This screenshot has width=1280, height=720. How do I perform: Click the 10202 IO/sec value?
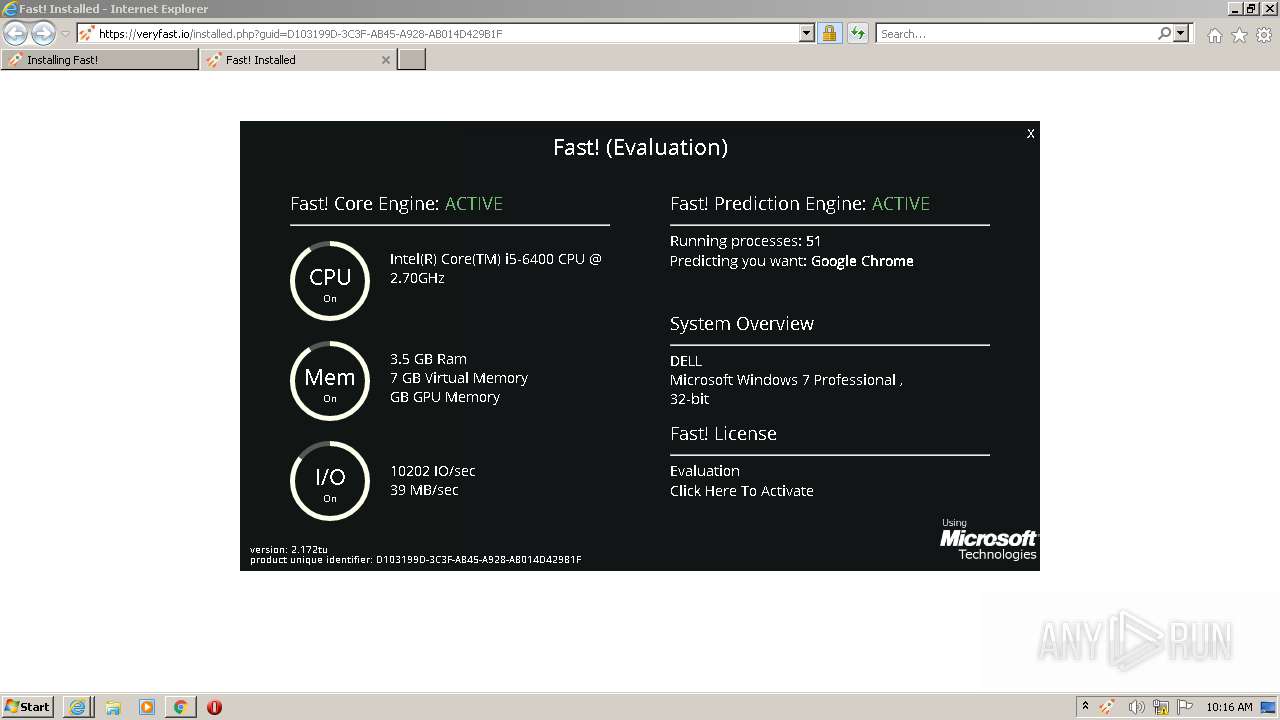coord(433,471)
